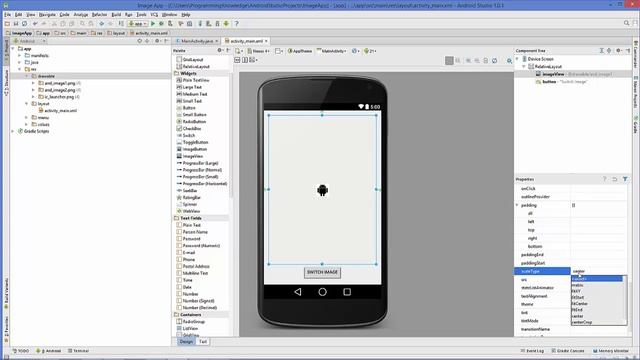Click the Save All toolbar icon
This screenshot has height=360, width=640.
click(16, 24)
